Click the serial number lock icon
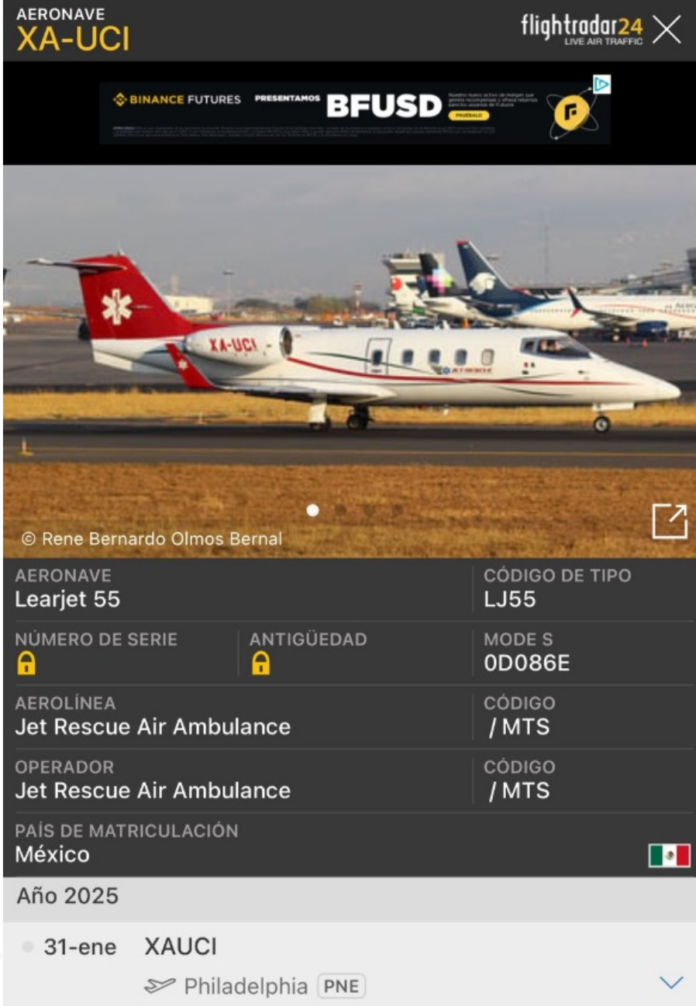 (26, 663)
